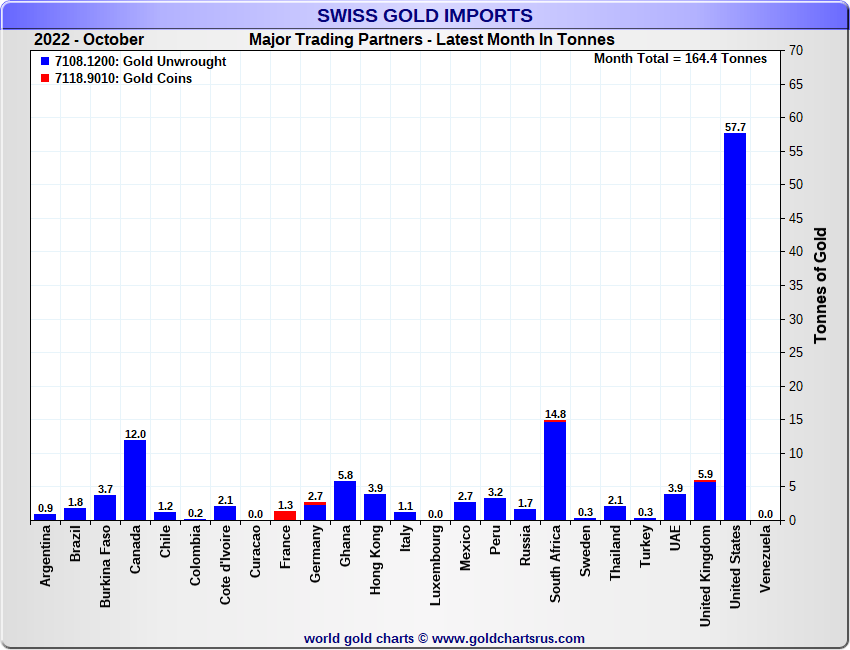
Task: Click the blue Gold Unwrought legend swatch
Action: (x=45, y=62)
